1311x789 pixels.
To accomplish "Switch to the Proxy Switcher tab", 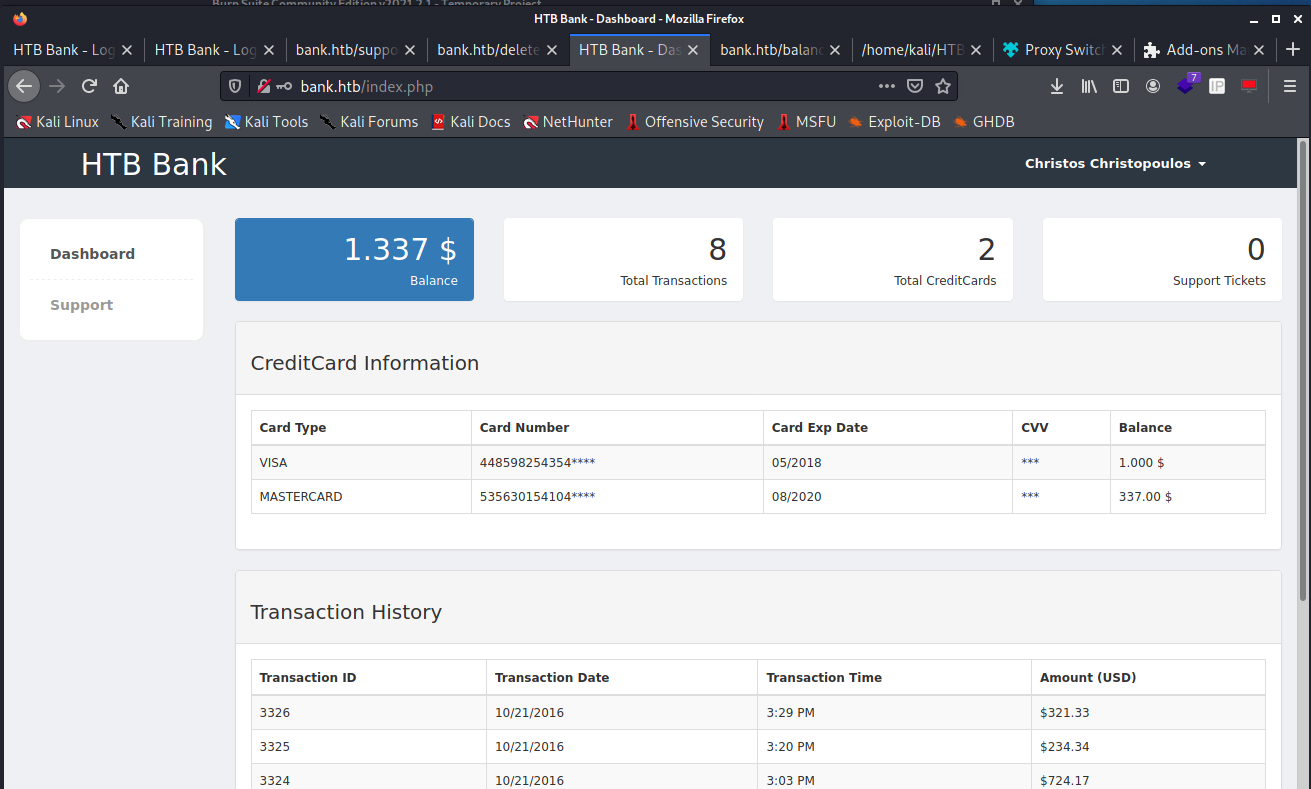I will 1053,50.
